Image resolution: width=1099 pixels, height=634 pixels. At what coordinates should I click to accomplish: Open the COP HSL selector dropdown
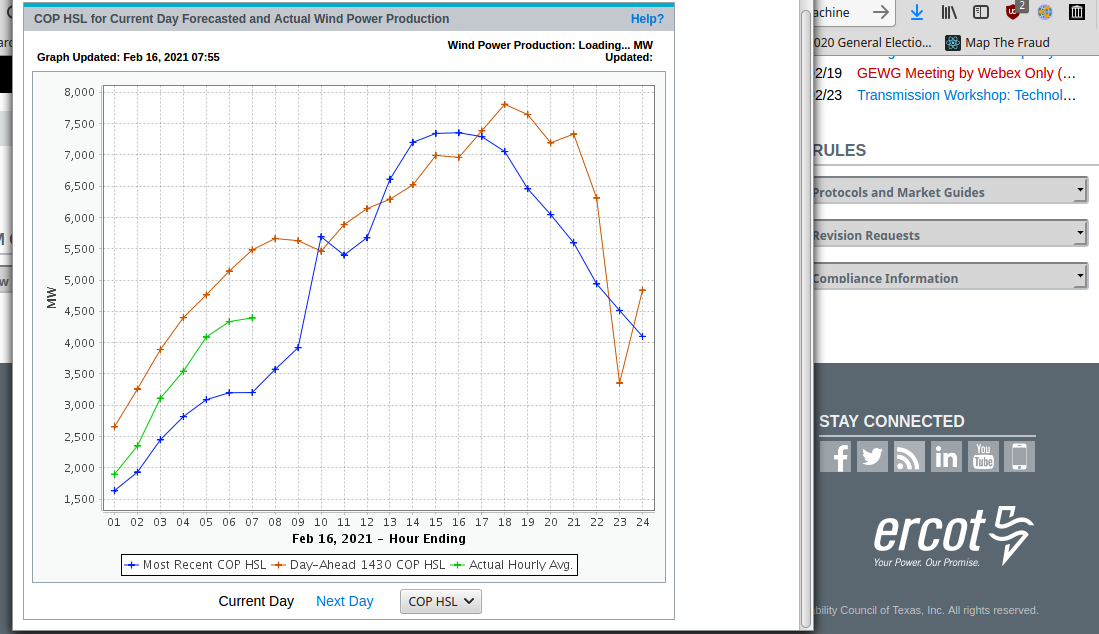[x=441, y=602]
